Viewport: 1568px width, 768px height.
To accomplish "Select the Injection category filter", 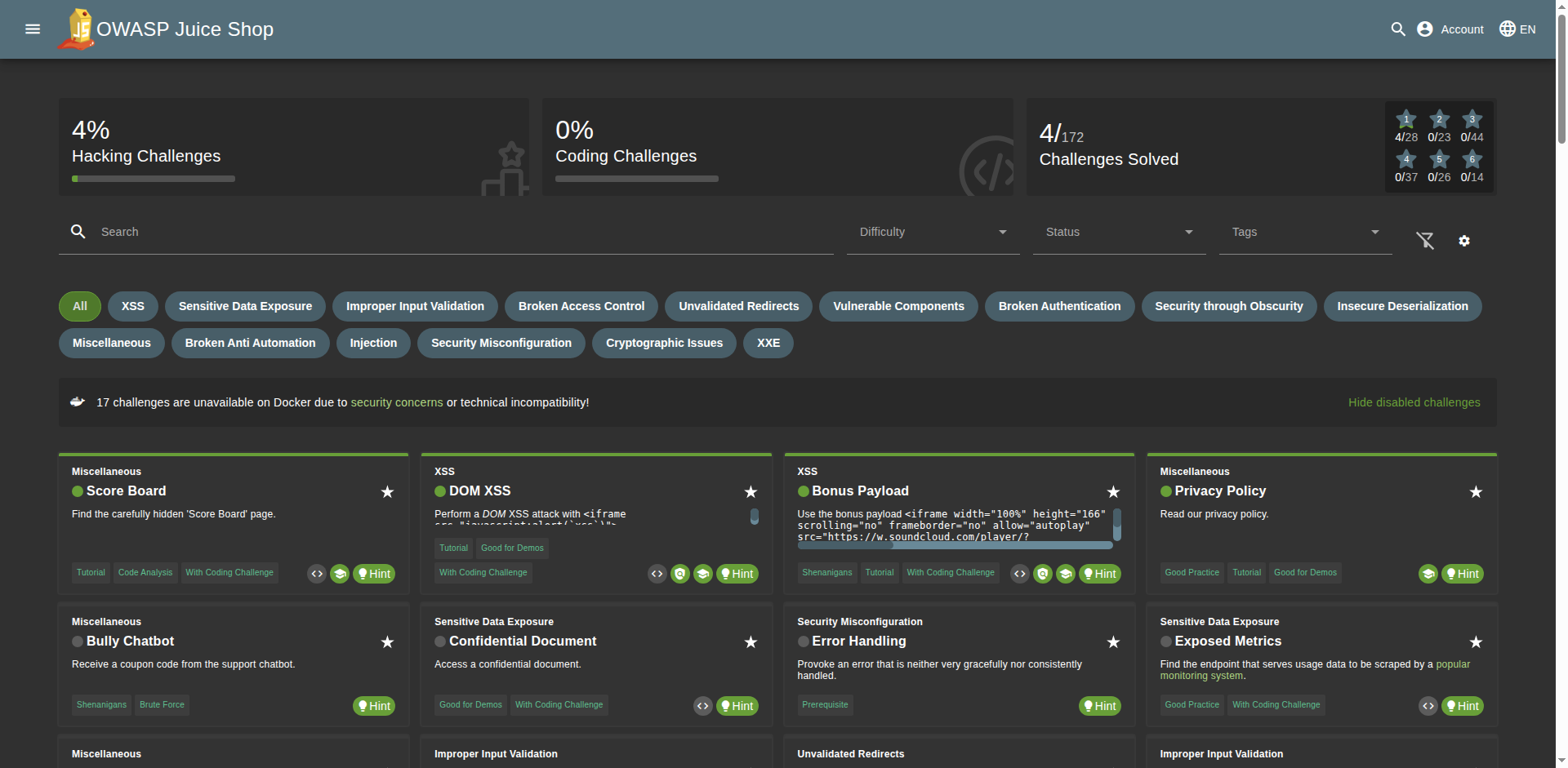I will click(373, 343).
